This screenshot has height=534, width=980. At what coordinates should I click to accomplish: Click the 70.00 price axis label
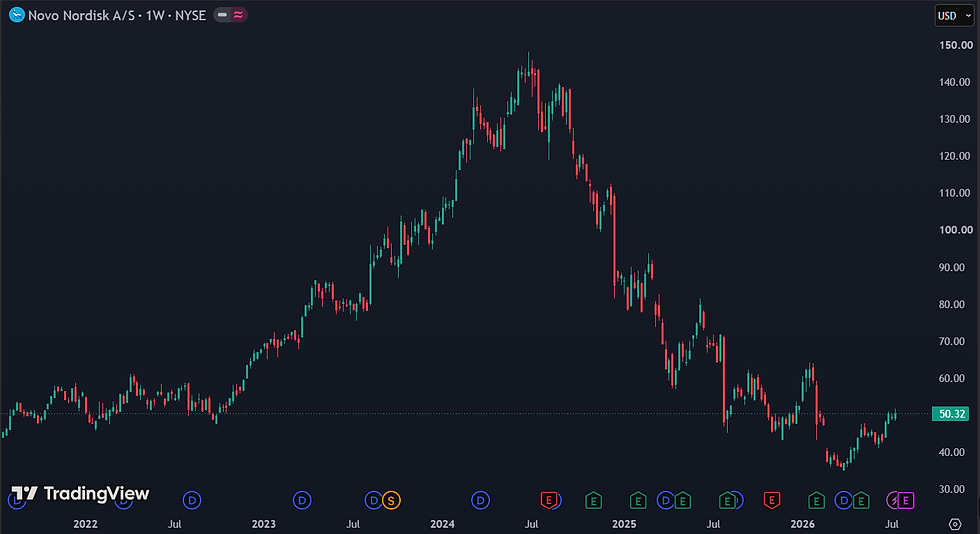952,341
